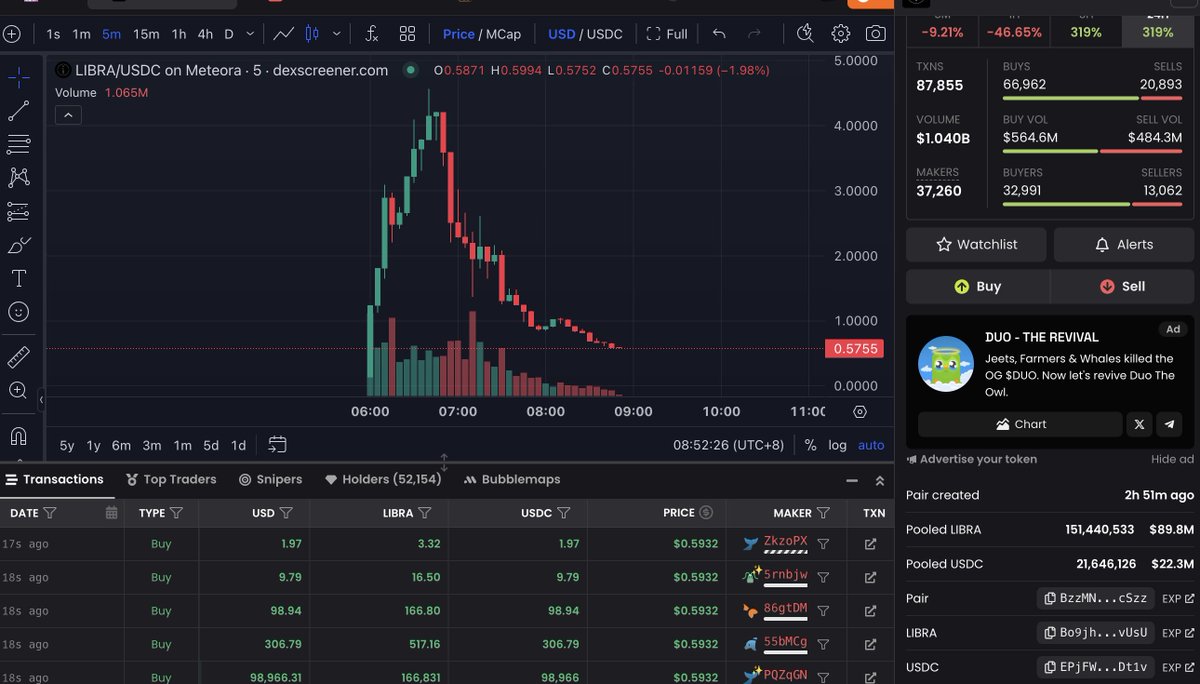
Task: Select the ruler measure tool
Action: (x=18, y=357)
